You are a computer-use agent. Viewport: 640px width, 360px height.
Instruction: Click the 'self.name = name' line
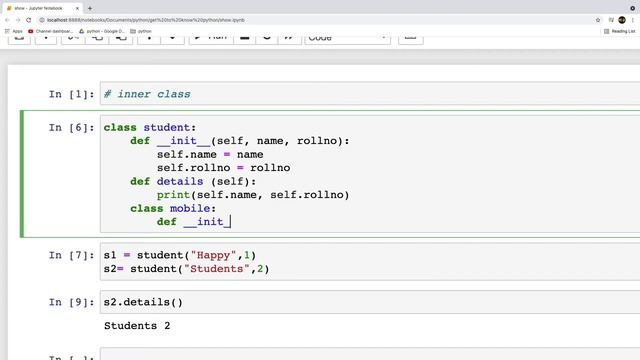(x=210, y=154)
